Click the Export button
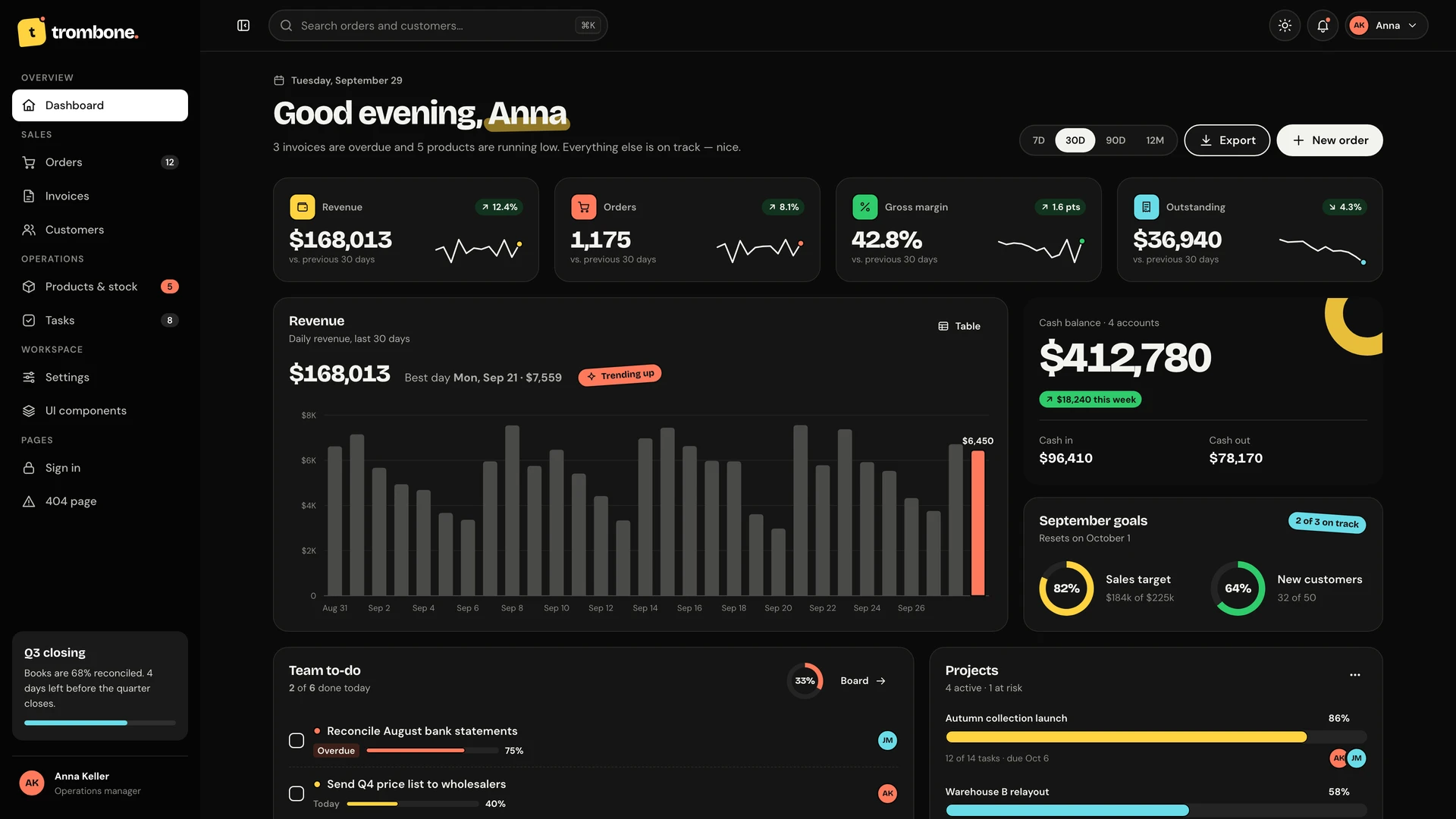The width and height of the screenshot is (1456, 819). pyautogui.click(x=1227, y=140)
